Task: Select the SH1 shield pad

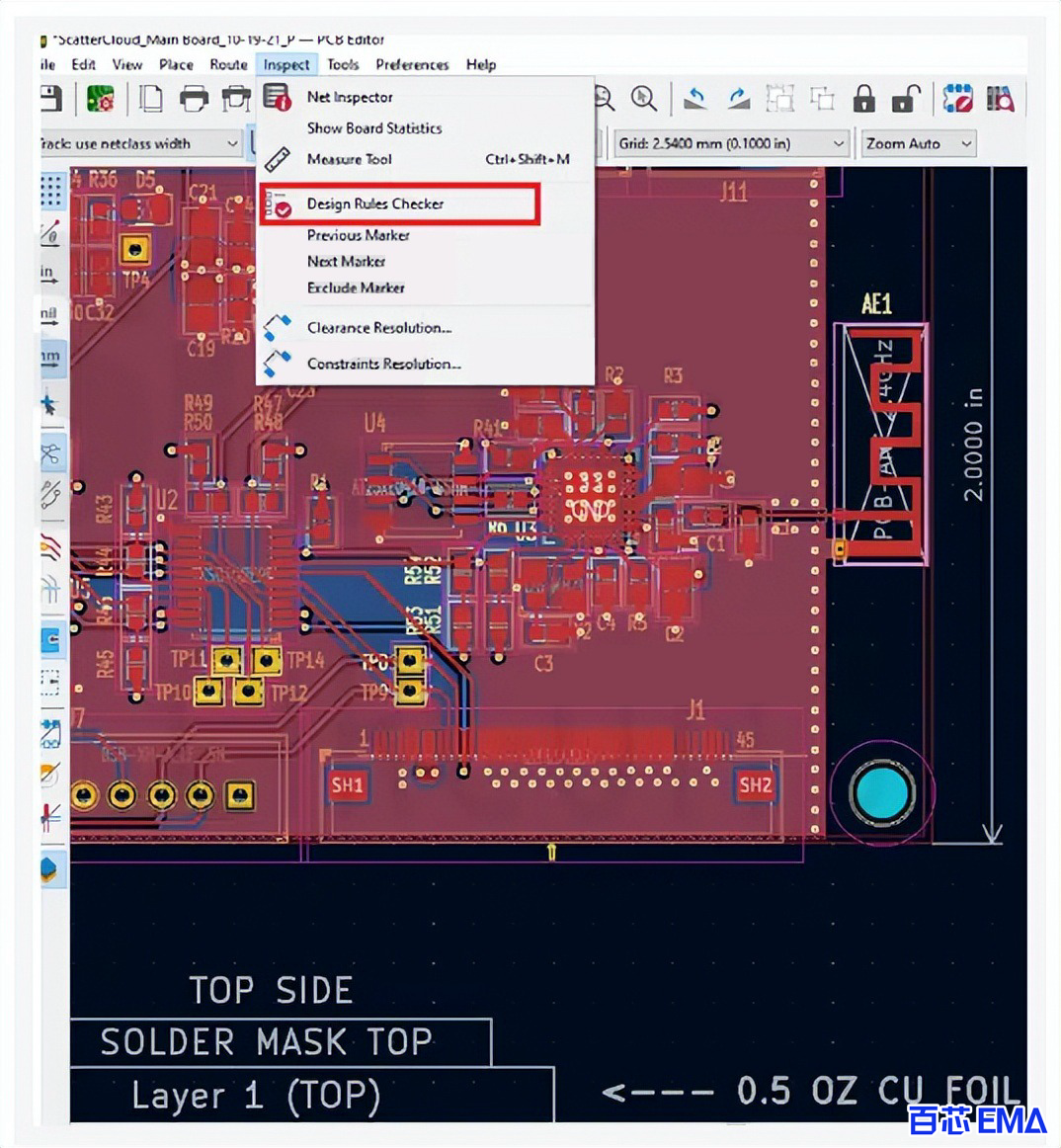Action: click(347, 785)
